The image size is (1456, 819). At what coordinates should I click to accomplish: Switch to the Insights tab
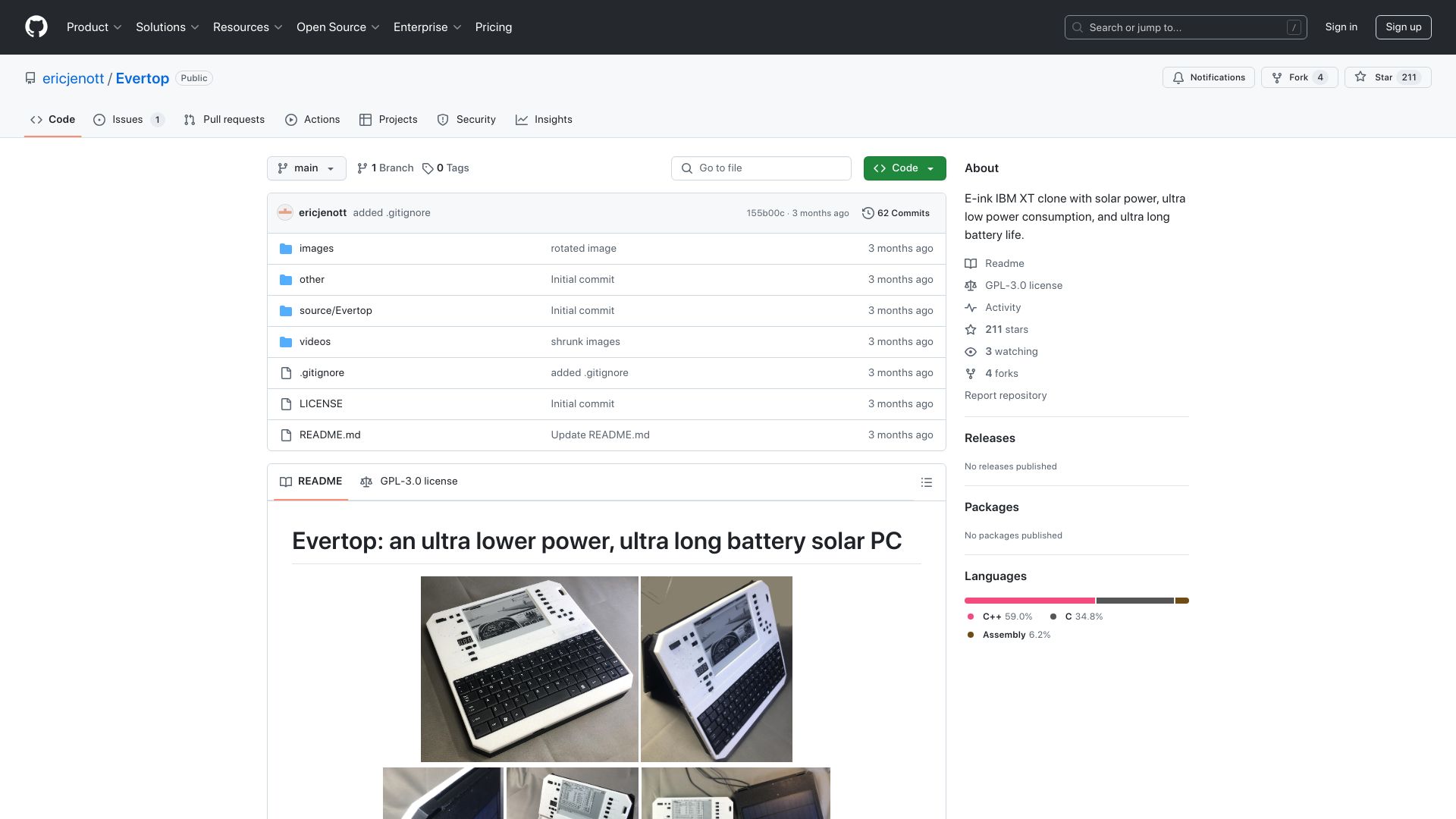pos(544,120)
